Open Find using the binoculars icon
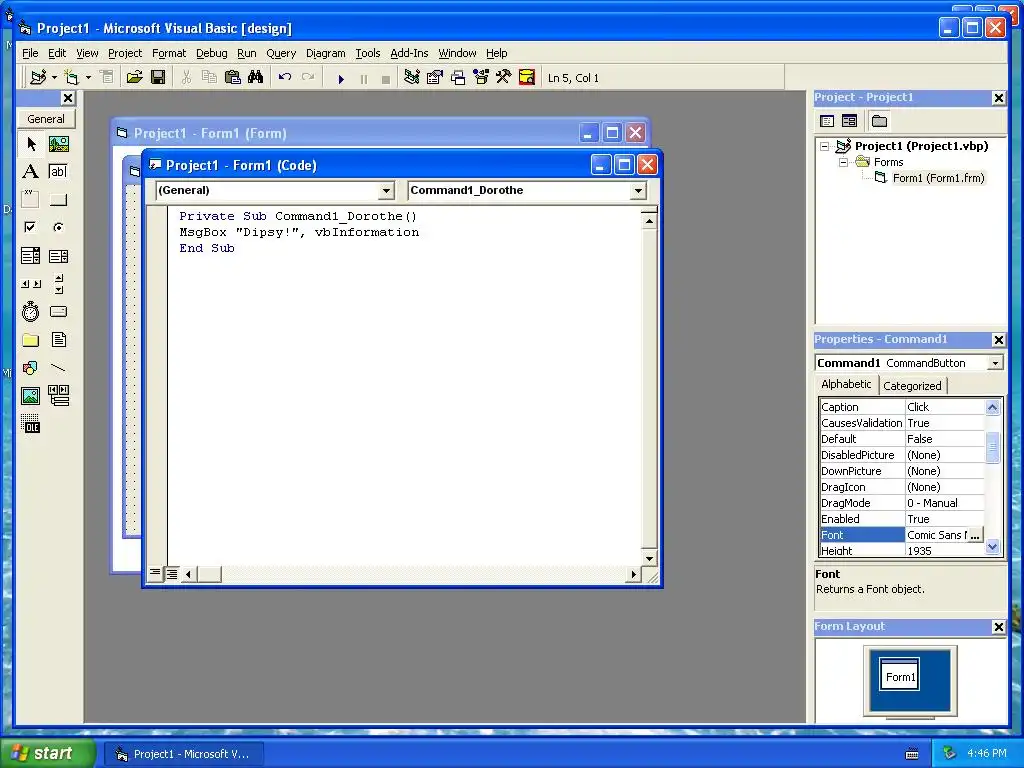The image size is (1024, 768). (255, 78)
